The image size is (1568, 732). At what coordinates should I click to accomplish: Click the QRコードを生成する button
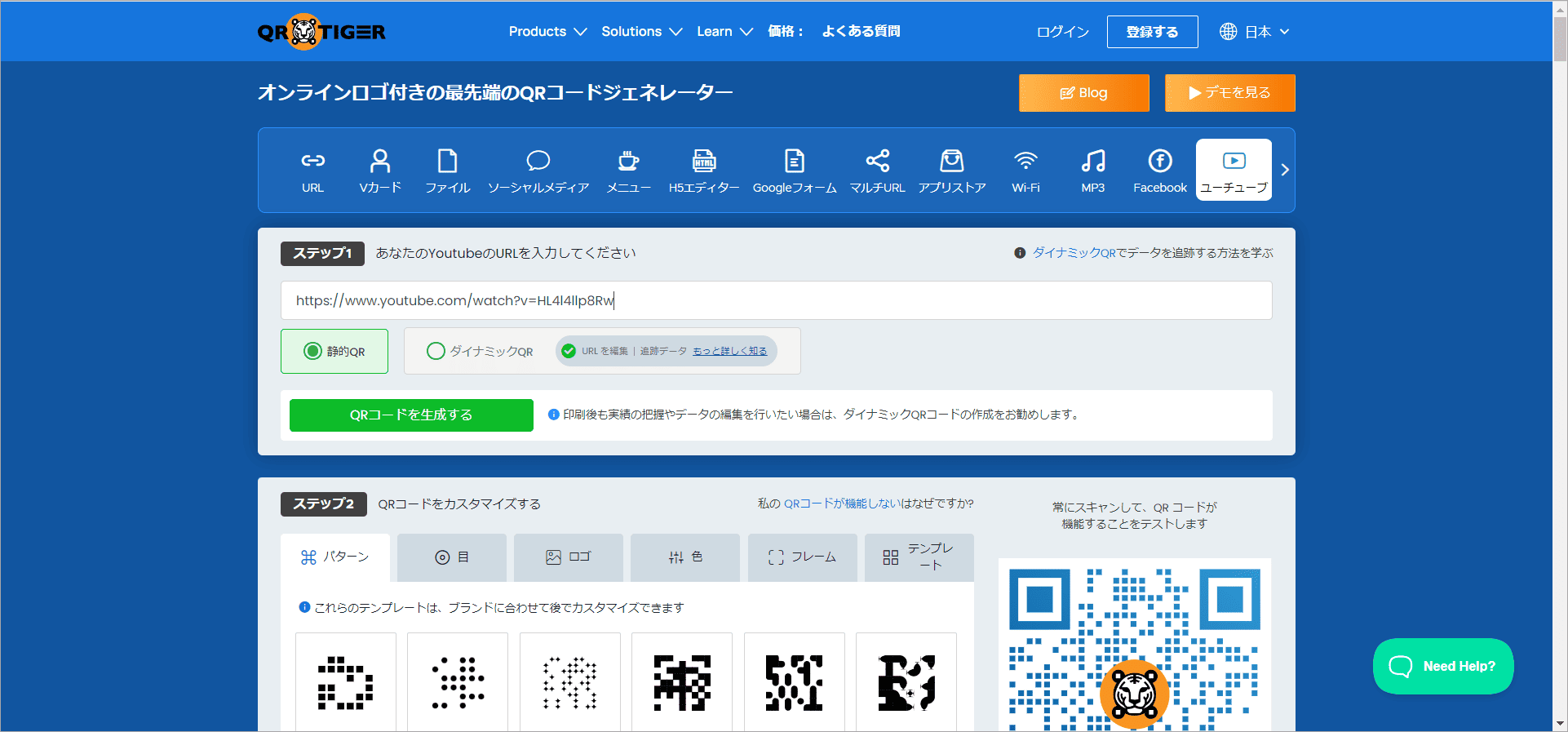click(411, 415)
